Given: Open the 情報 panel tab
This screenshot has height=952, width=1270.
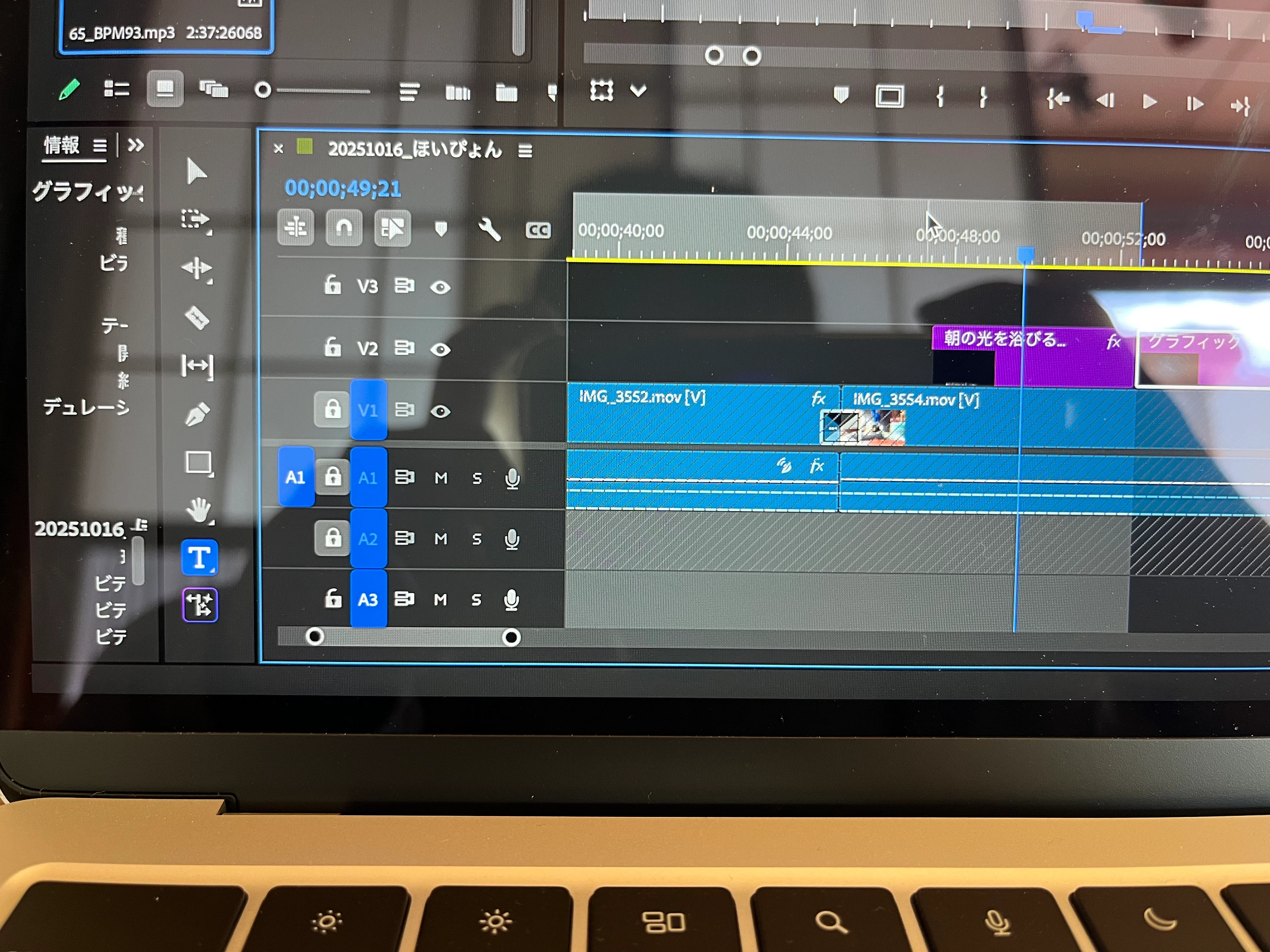Looking at the screenshot, I should point(61,145).
